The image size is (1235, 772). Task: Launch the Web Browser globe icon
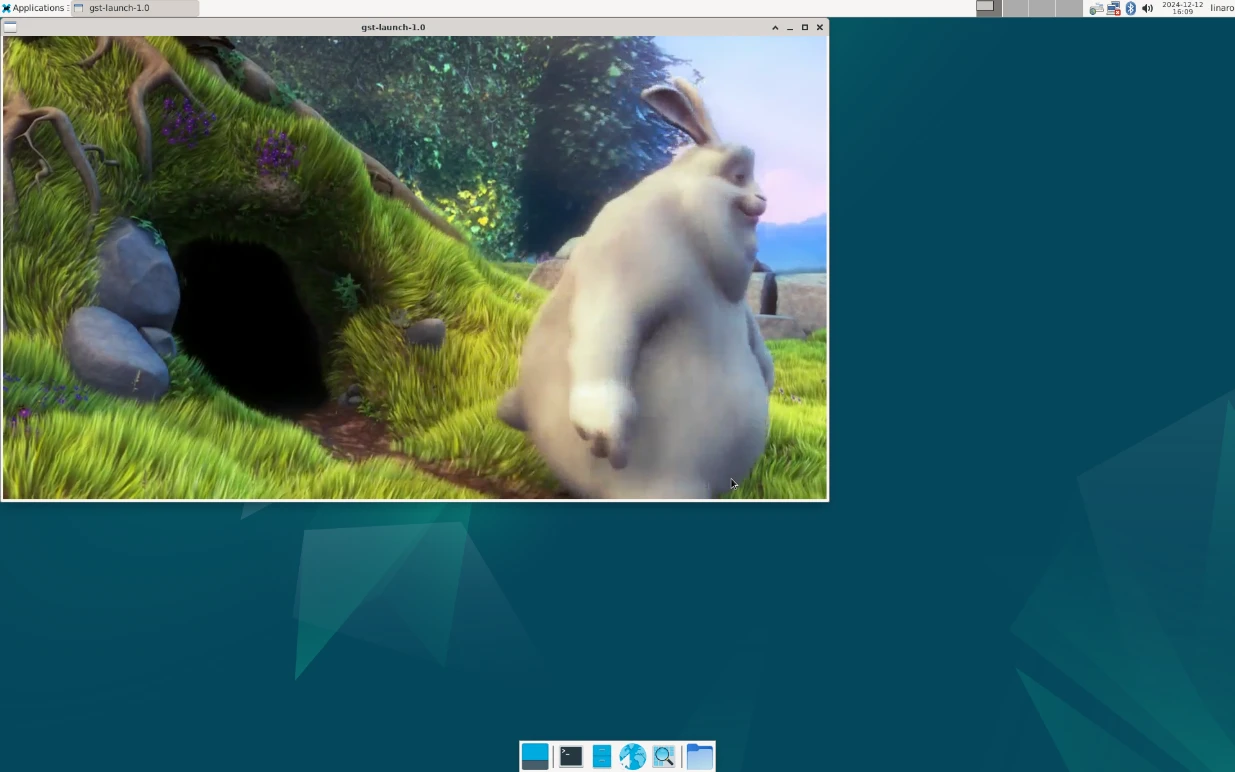(632, 756)
